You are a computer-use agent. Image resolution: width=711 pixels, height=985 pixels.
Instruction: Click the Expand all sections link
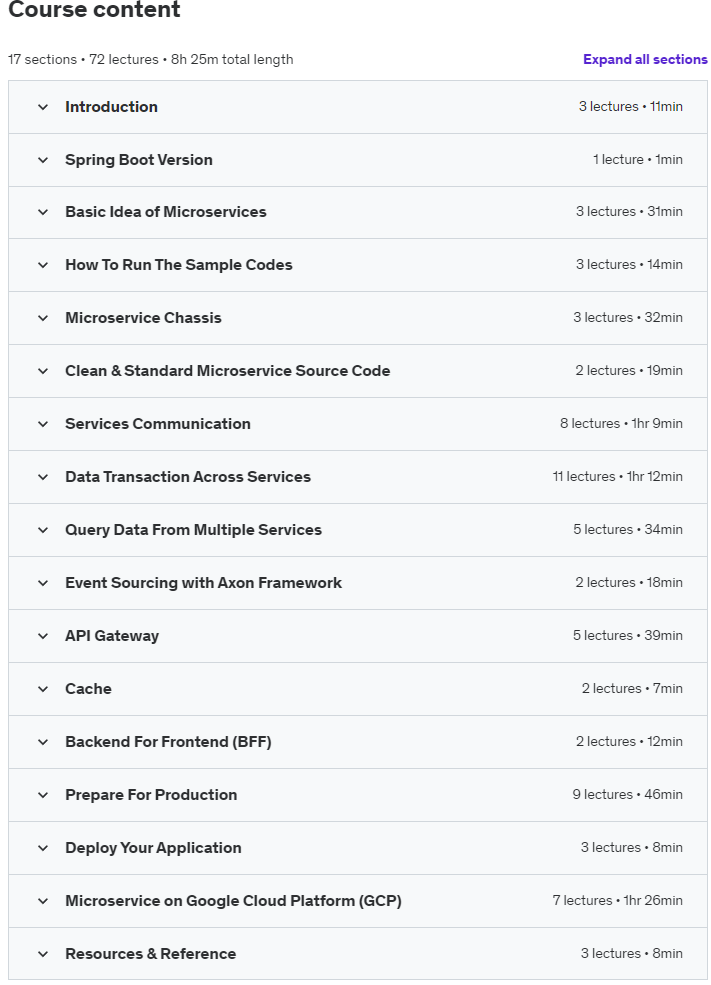pyautogui.click(x=645, y=59)
